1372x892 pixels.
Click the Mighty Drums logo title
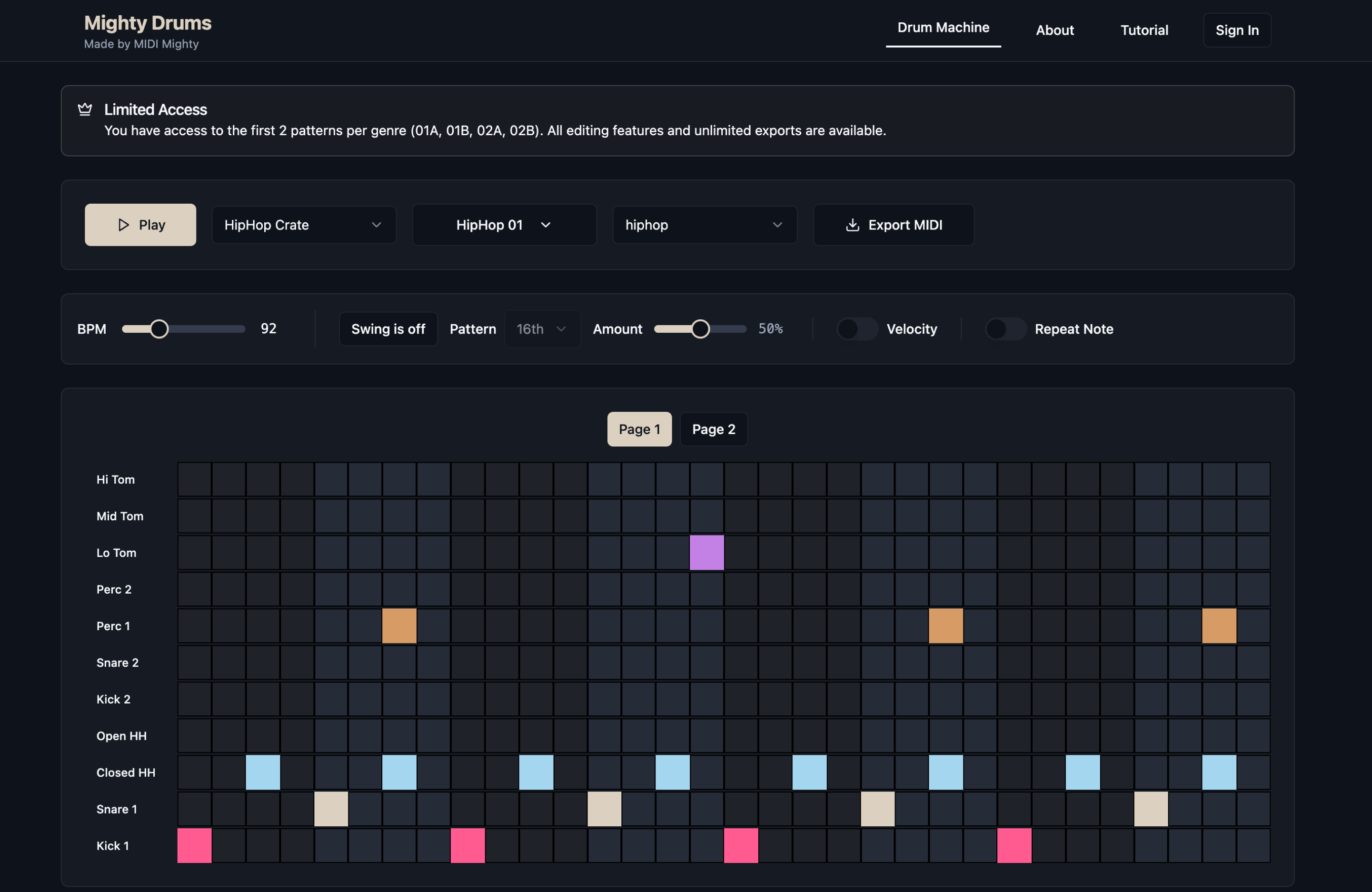(148, 23)
